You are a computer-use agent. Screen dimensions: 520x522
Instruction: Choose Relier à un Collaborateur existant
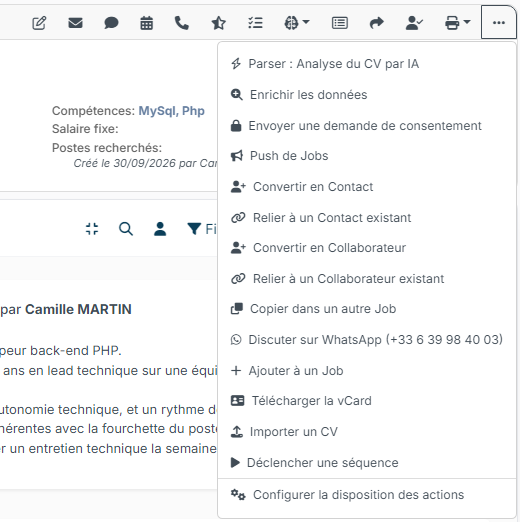(367, 279)
